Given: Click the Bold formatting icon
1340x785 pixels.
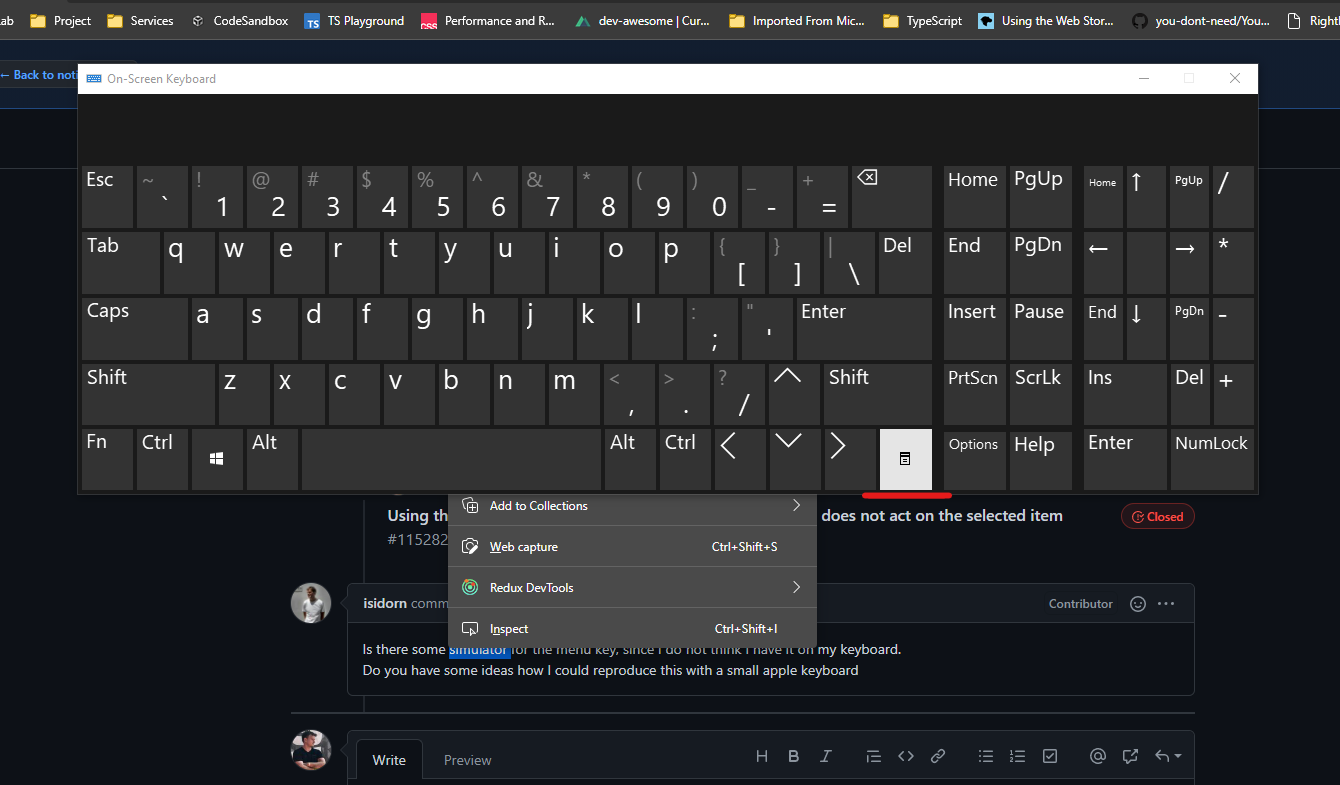Looking at the screenshot, I should click(x=793, y=756).
